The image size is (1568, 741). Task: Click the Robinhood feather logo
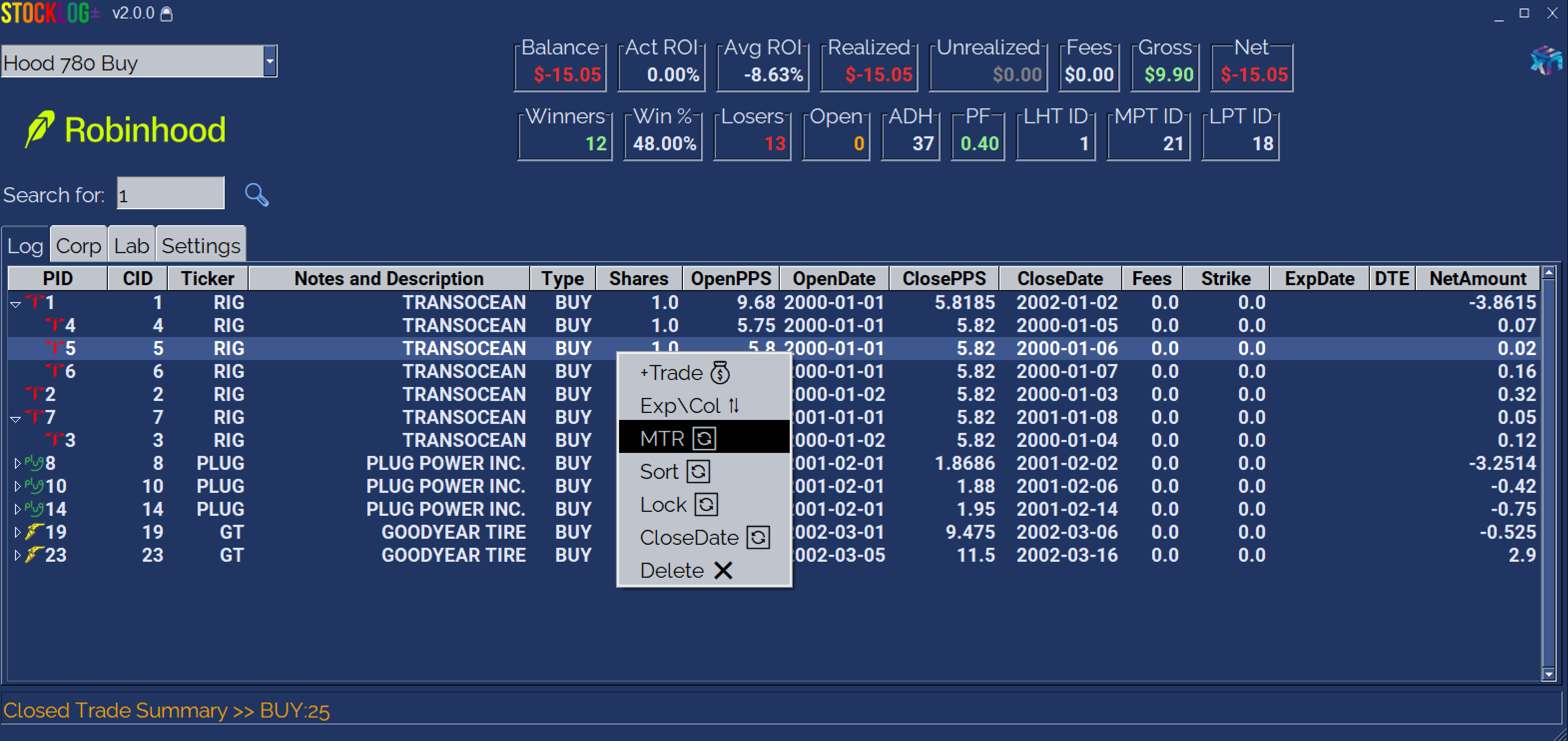(x=40, y=128)
